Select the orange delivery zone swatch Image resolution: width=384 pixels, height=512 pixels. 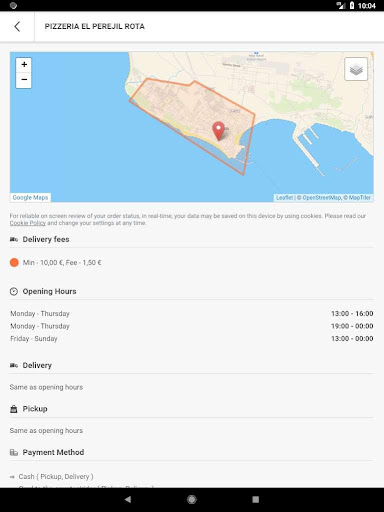(14, 263)
